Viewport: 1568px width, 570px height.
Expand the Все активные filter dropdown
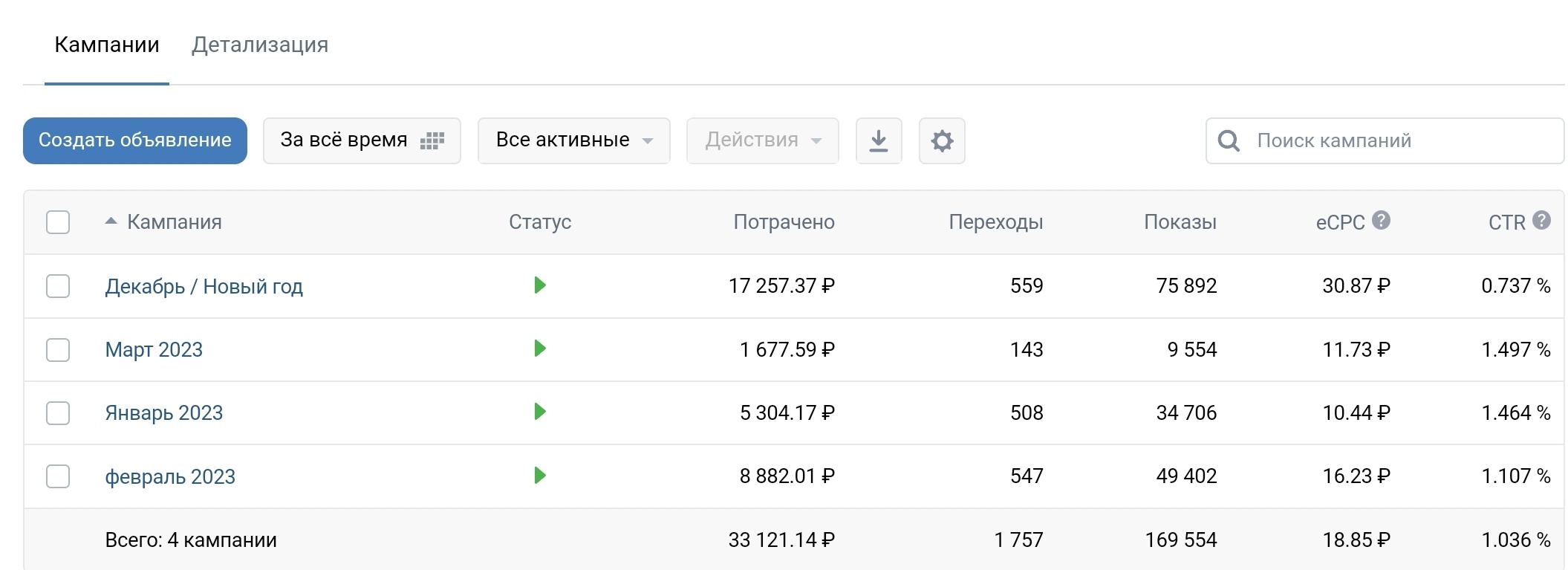573,140
